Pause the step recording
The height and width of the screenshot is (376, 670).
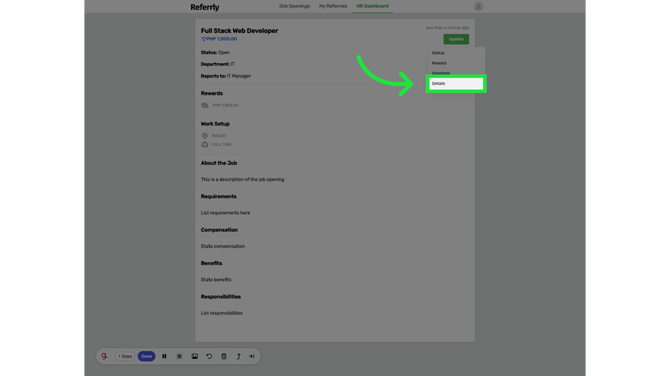(x=164, y=356)
